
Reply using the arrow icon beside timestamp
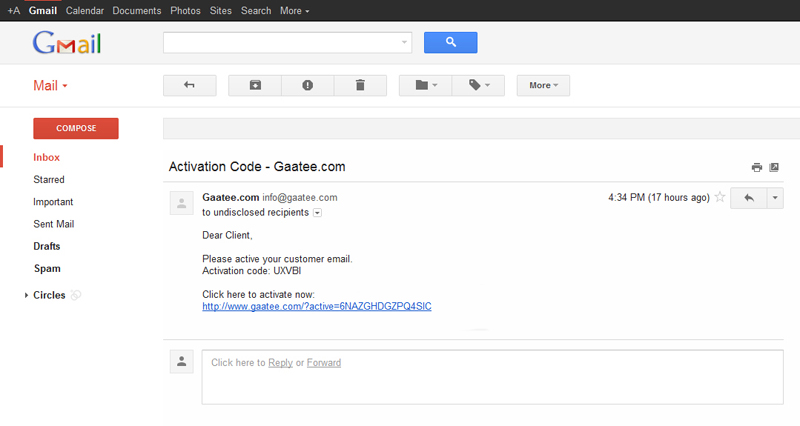748,198
